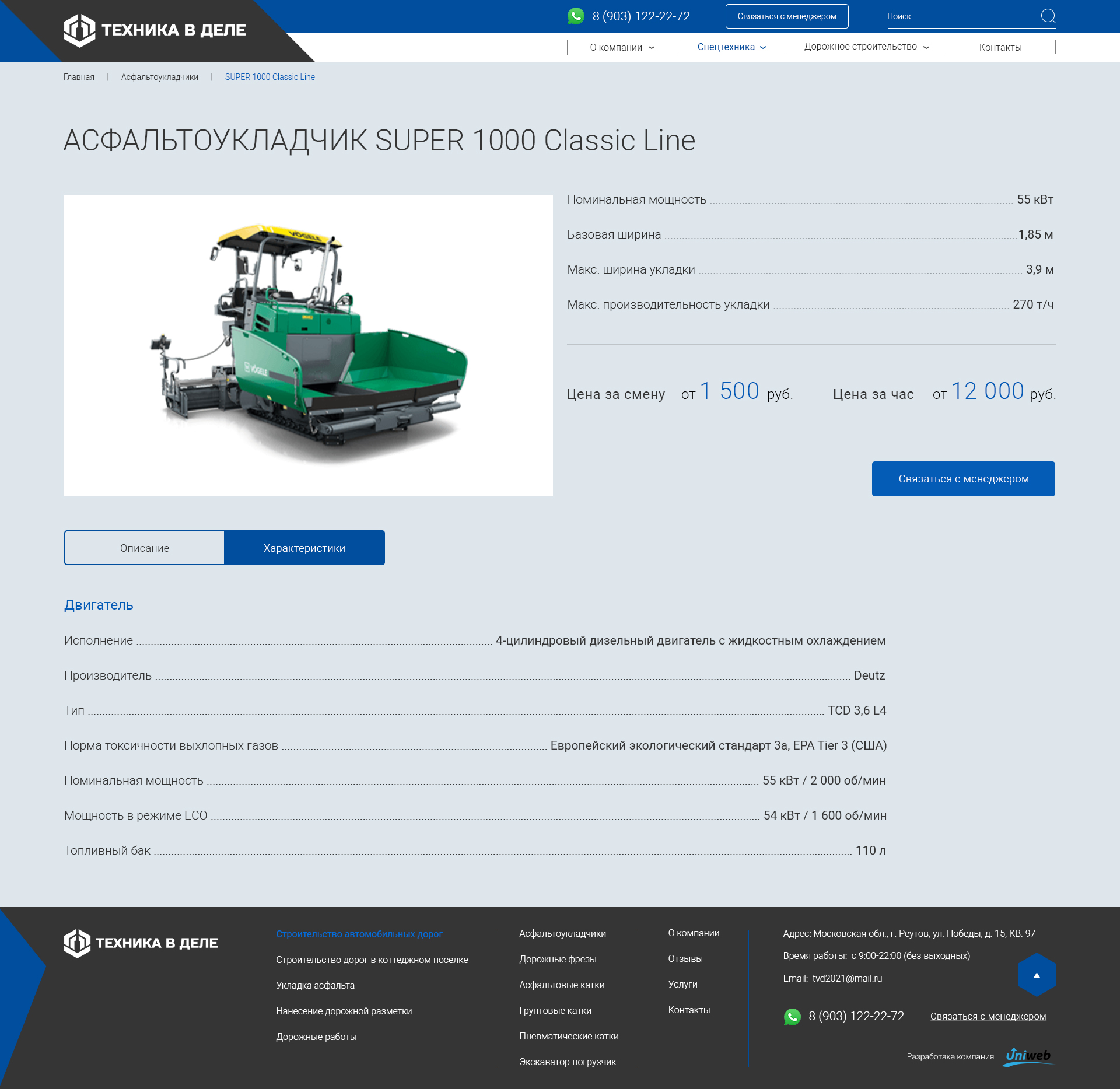Click the Техника в деле header logo

pos(155,30)
